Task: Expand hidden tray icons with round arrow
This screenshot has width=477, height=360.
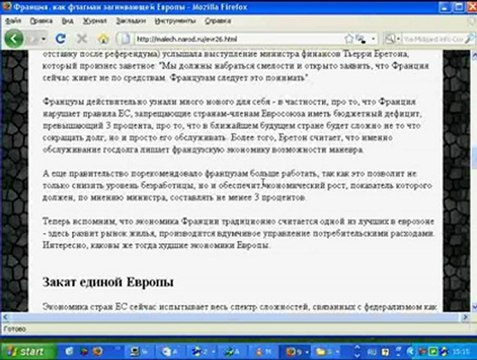Action: [x=411, y=351]
